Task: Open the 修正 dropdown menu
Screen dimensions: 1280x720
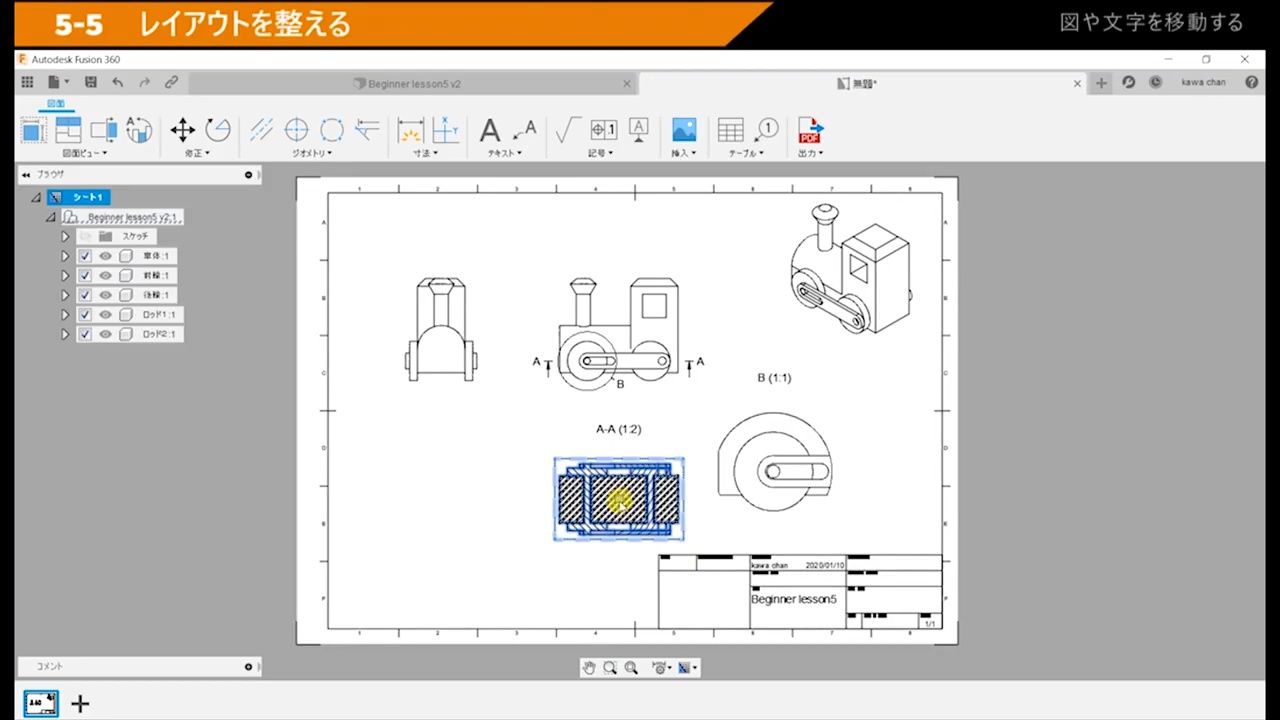Action: [x=197, y=153]
